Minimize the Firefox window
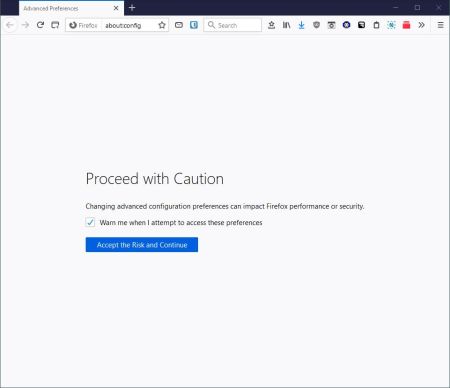The width and height of the screenshot is (450, 388). [396, 7]
